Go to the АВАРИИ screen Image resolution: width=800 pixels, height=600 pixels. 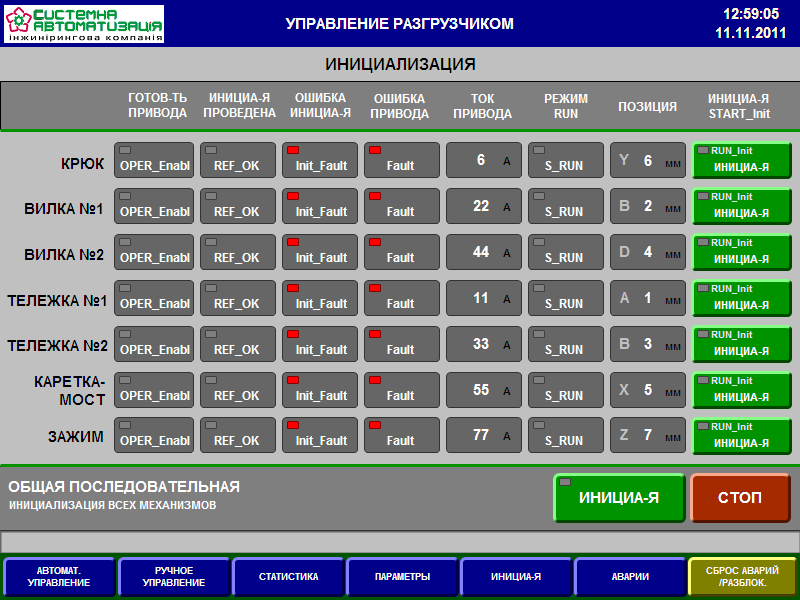[x=630, y=577]
